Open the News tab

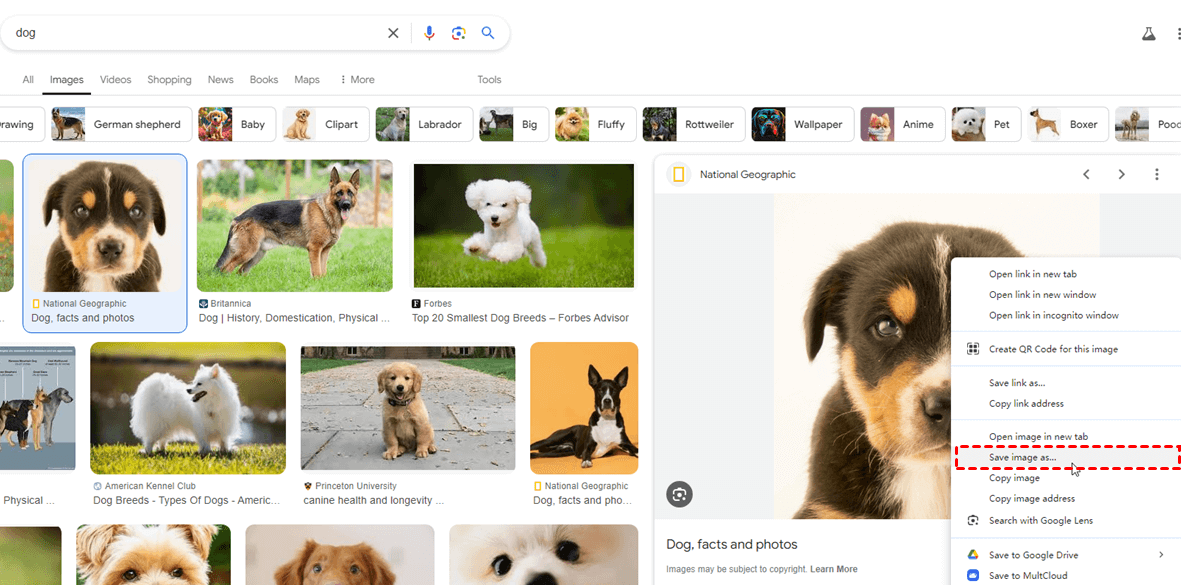[x=221, y=80]
